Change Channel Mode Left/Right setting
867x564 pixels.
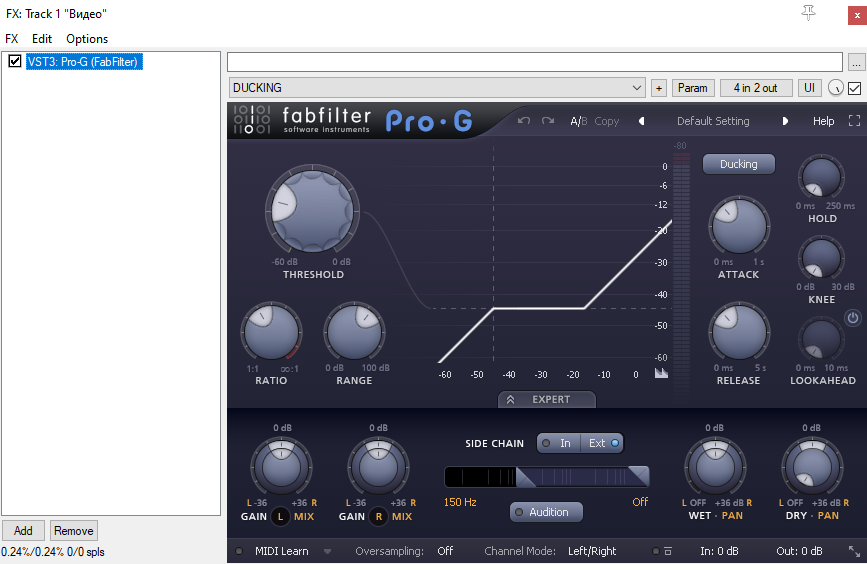click(592, 551)
